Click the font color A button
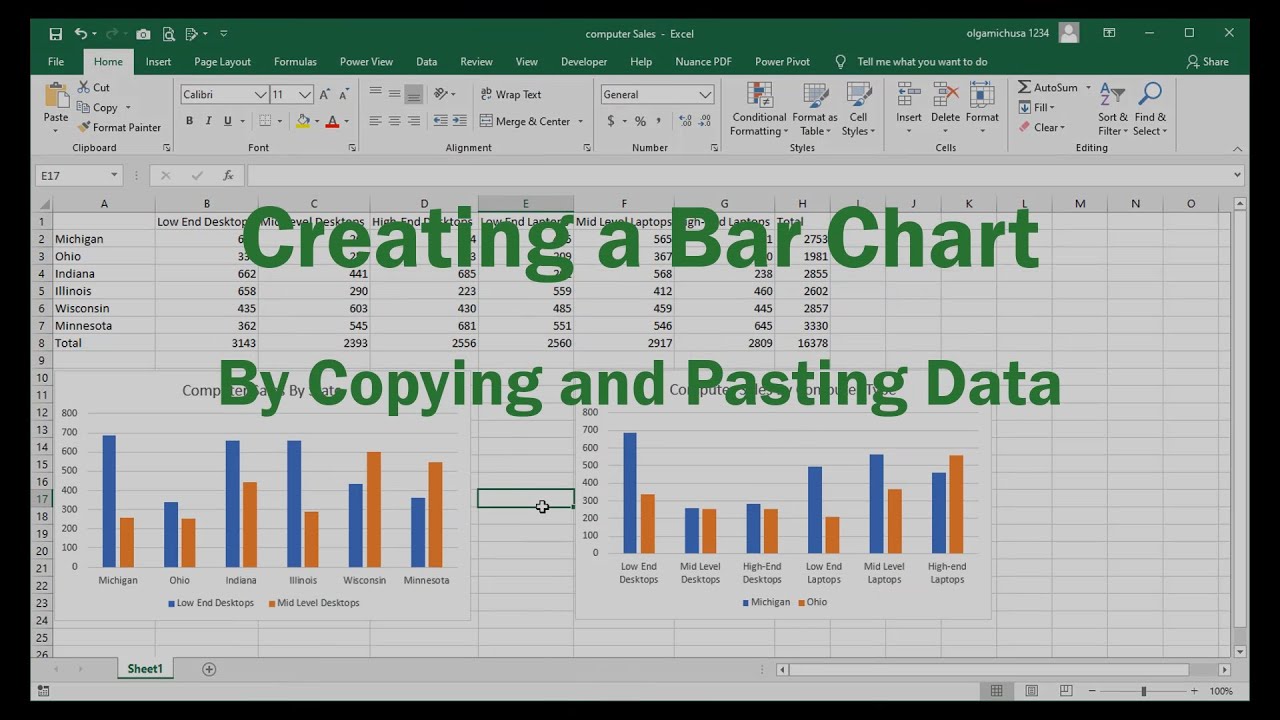 click(332, 121)
